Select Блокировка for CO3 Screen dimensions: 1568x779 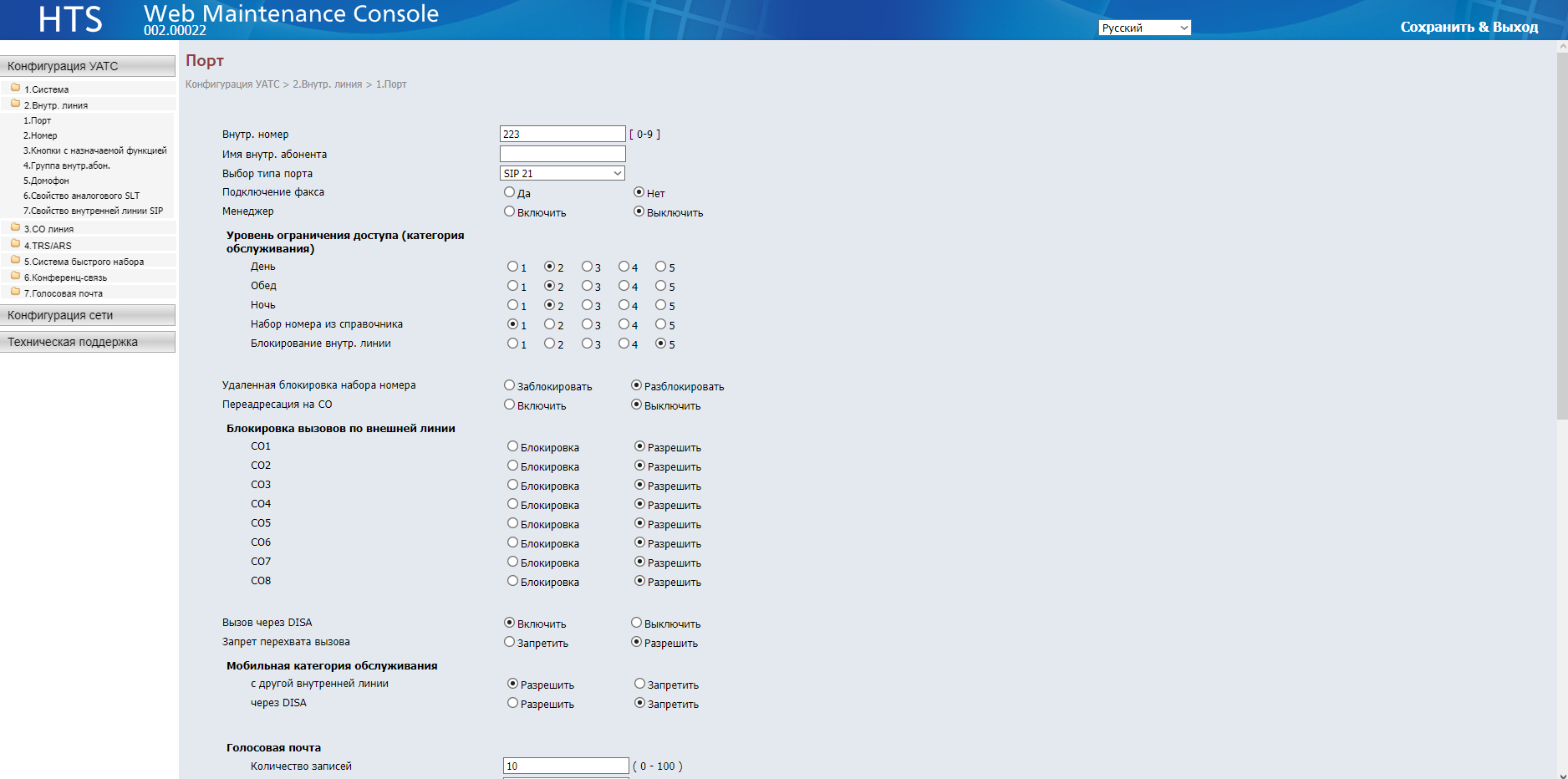tap(512, 485)
